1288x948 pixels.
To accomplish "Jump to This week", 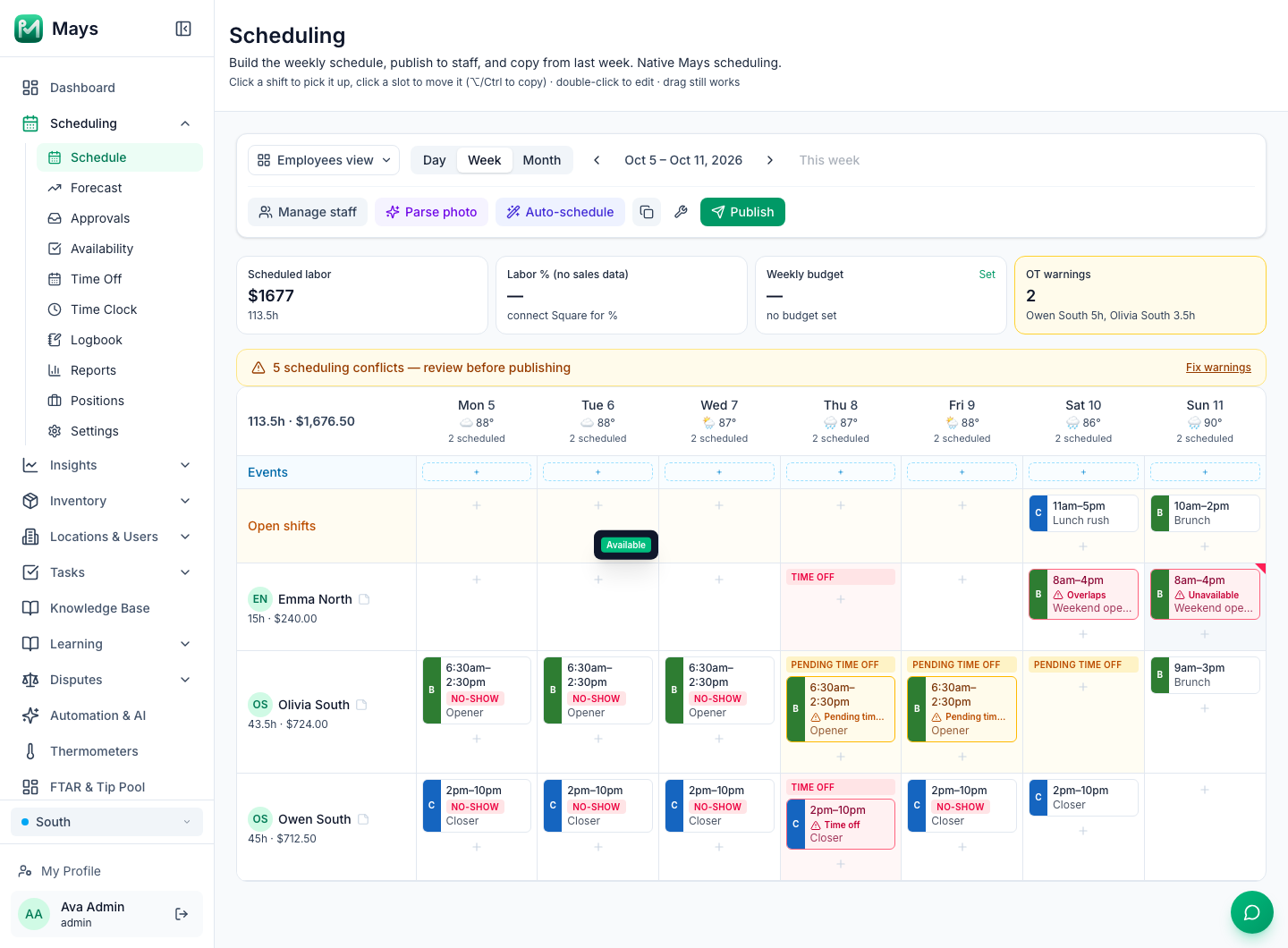I will pos(829,160).
